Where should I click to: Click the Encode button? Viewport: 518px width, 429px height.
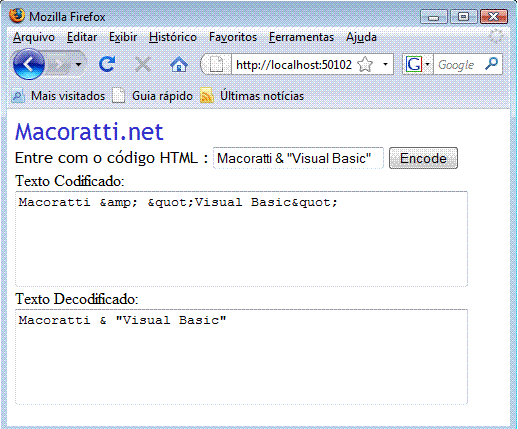(423, 158)
